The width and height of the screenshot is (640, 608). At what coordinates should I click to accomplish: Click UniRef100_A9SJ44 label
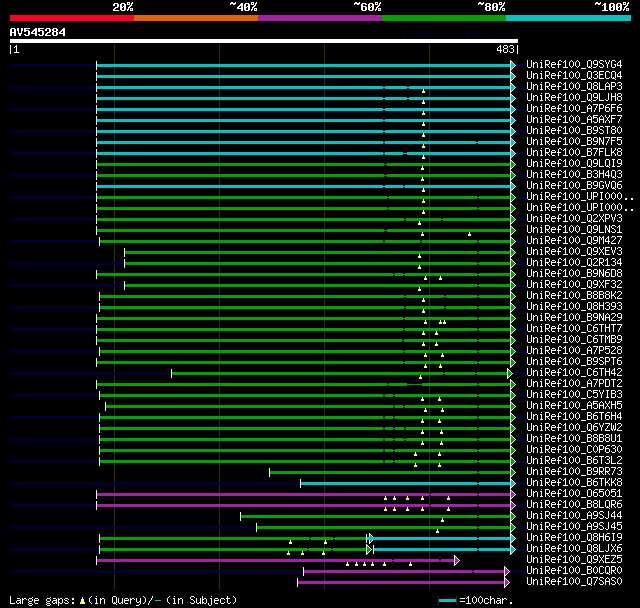pyautogui.click(x=574, y=516)
